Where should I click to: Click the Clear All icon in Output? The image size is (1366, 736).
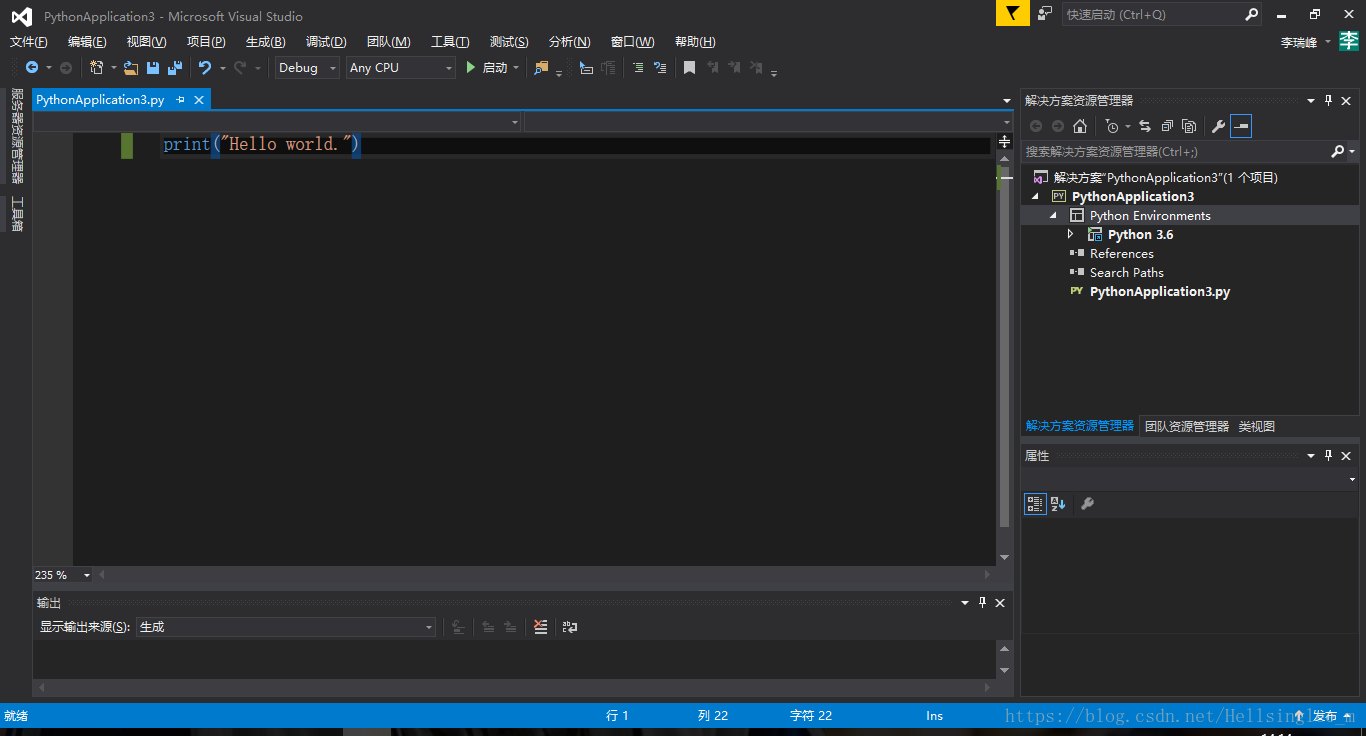(541, 627)
